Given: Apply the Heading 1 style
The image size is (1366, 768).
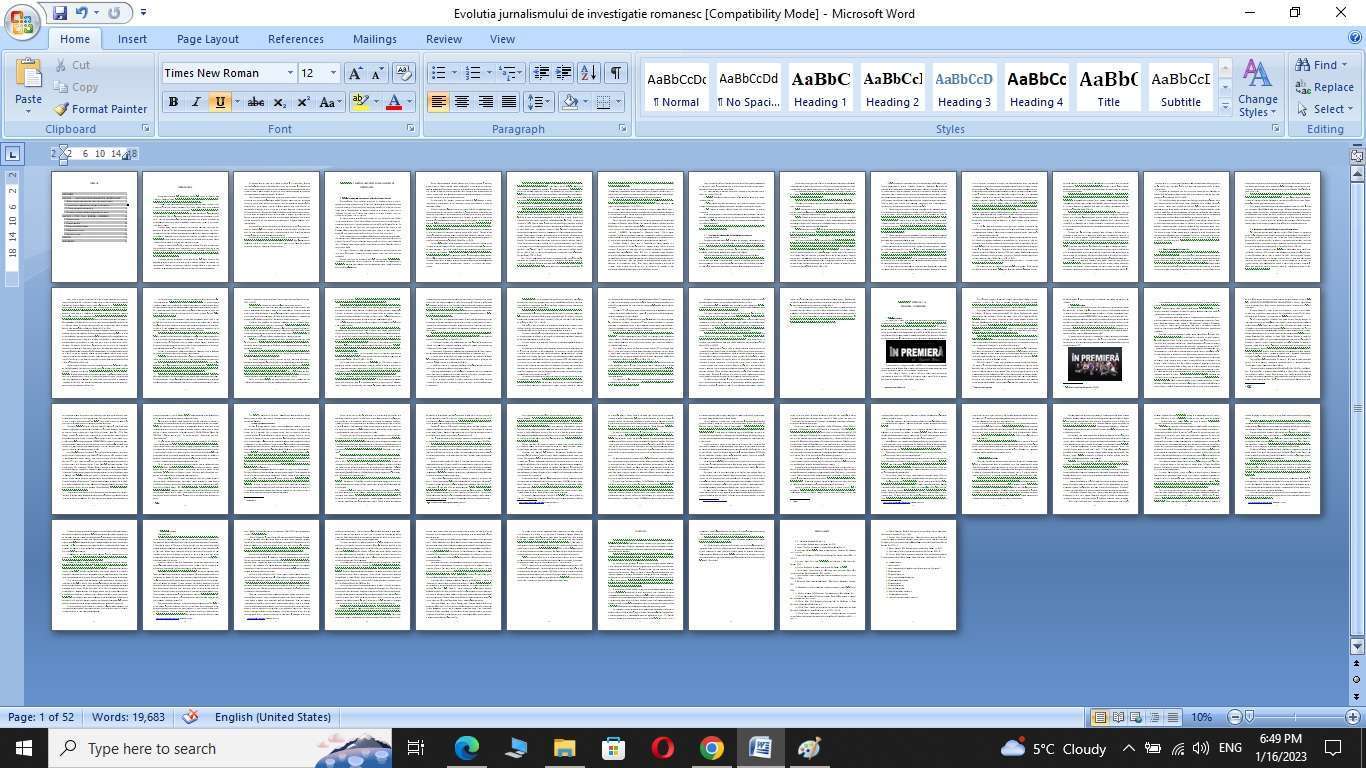Looking at the screenshot, I should [x=820, y=88].
